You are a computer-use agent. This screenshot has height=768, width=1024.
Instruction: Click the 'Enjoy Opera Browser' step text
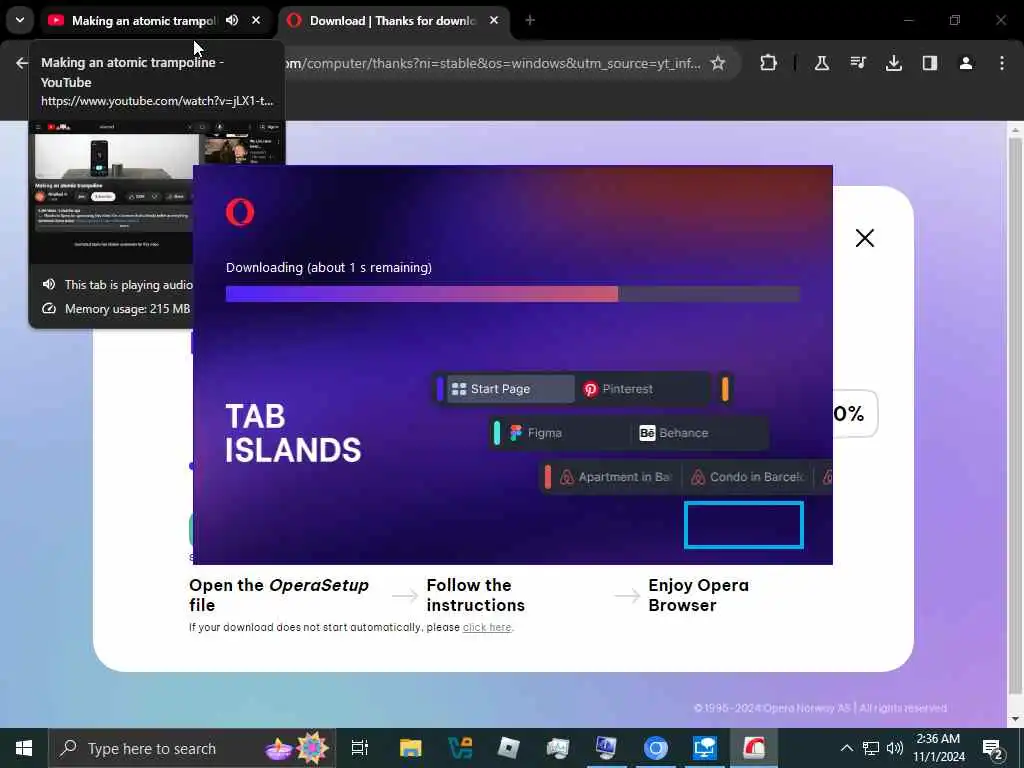698,595
